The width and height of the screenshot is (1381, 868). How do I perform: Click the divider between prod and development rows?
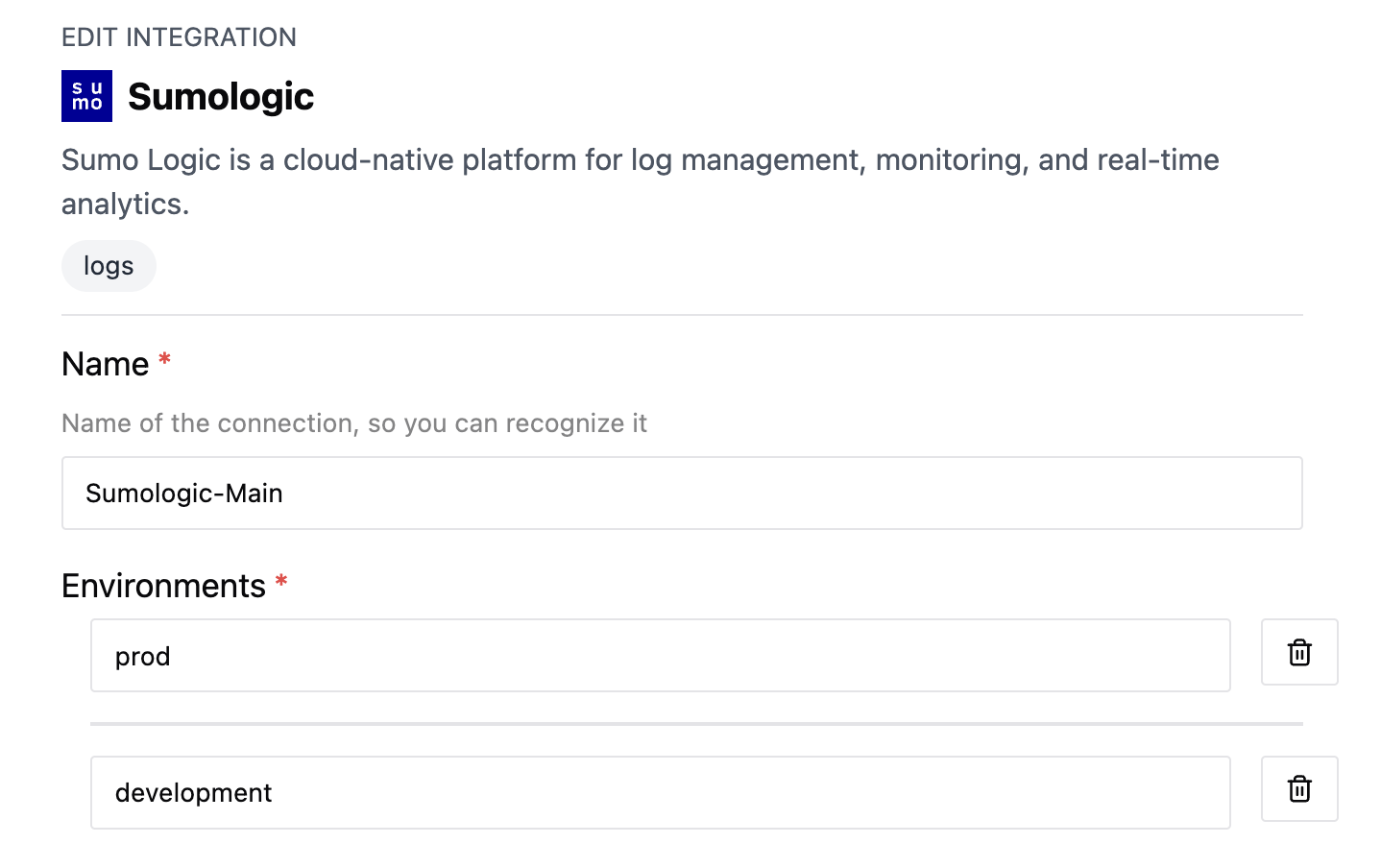pos(696,724)
